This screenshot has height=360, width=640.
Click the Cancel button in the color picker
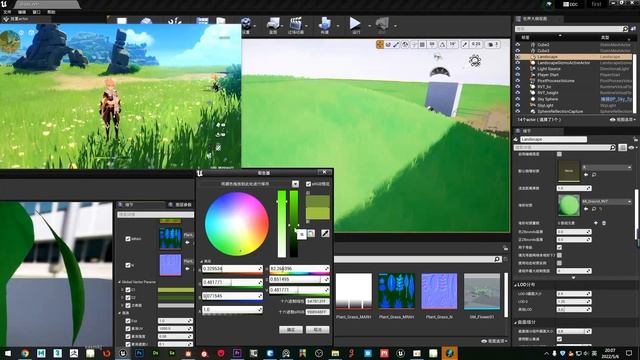[x=317, y=329]
